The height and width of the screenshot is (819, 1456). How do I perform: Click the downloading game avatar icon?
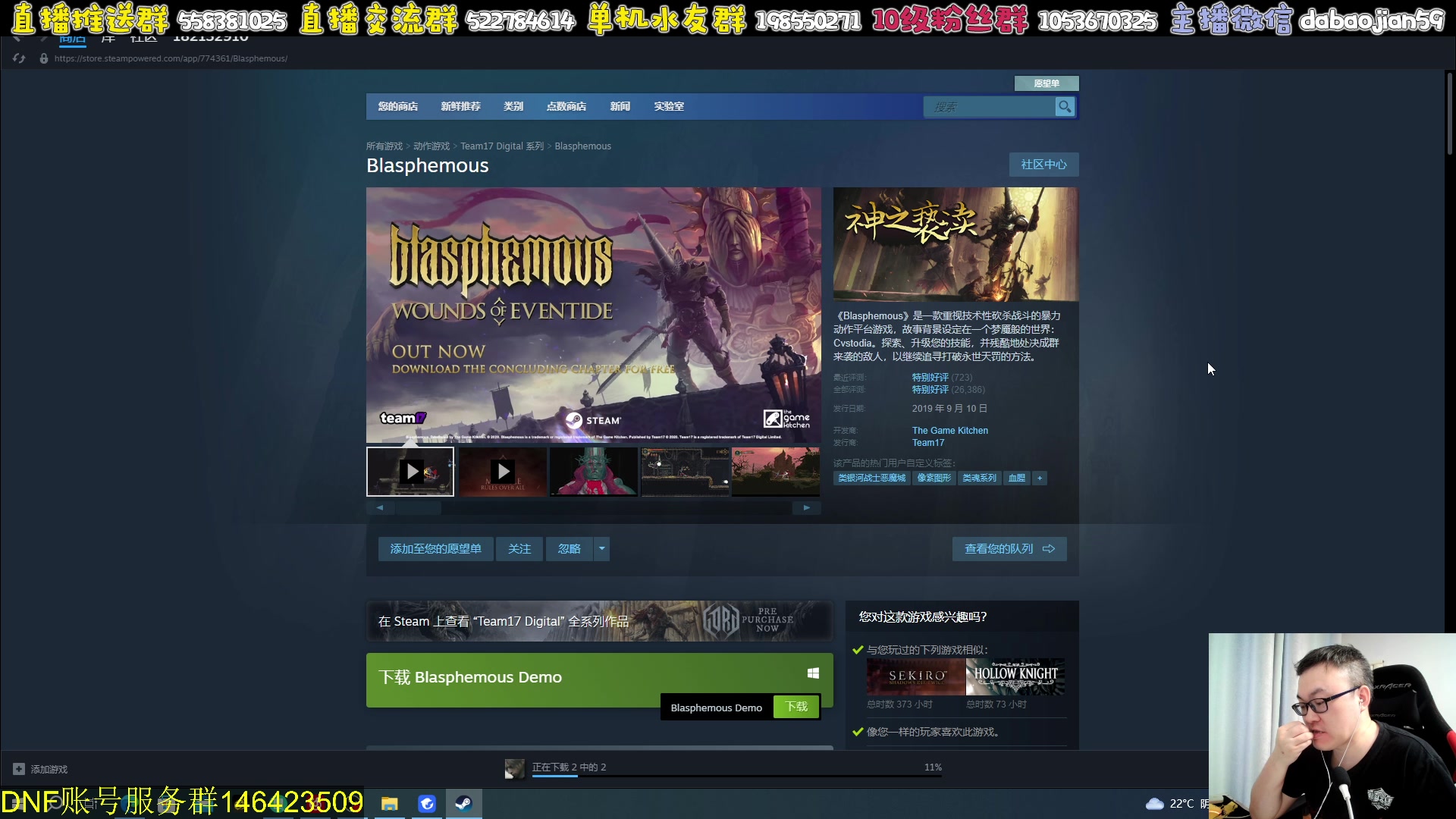tap(515, 769)
